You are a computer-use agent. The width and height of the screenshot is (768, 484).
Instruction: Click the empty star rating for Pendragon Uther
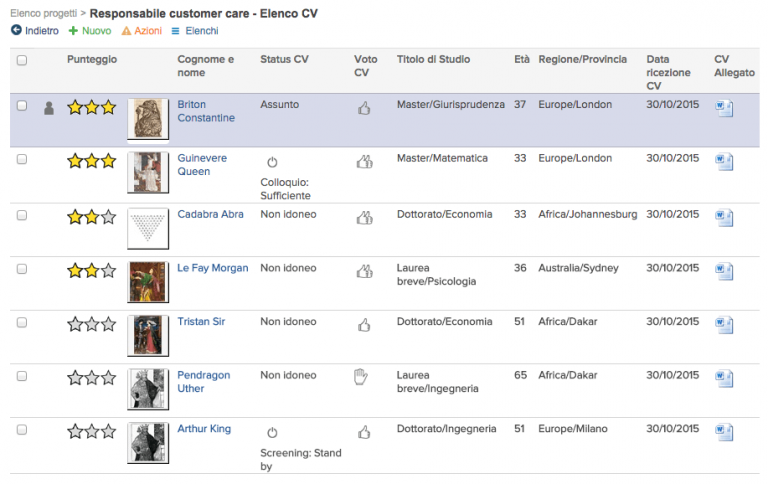coord(92,377)
